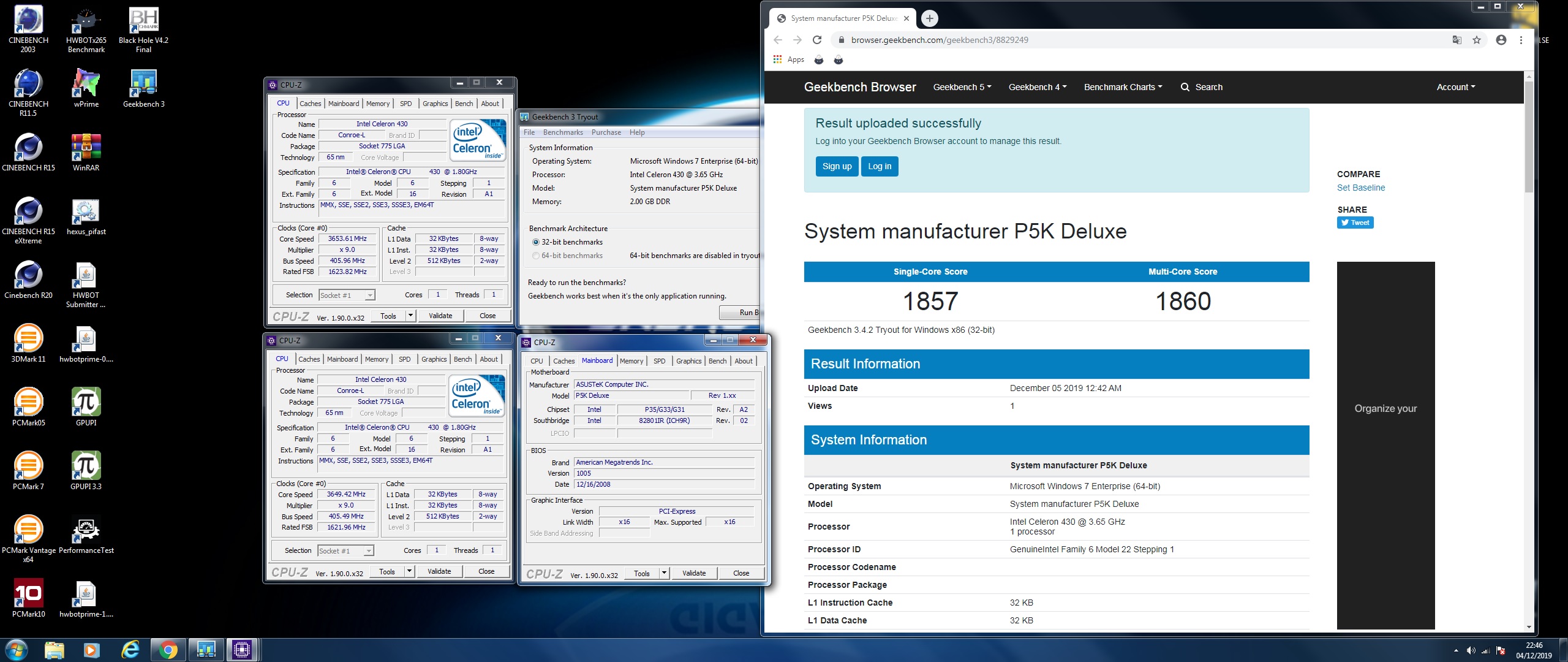Image resolution: width=1568 pixels, height=662 pixels.
Task: Open Chrome profile account icon
Action: click(1501, 40)
